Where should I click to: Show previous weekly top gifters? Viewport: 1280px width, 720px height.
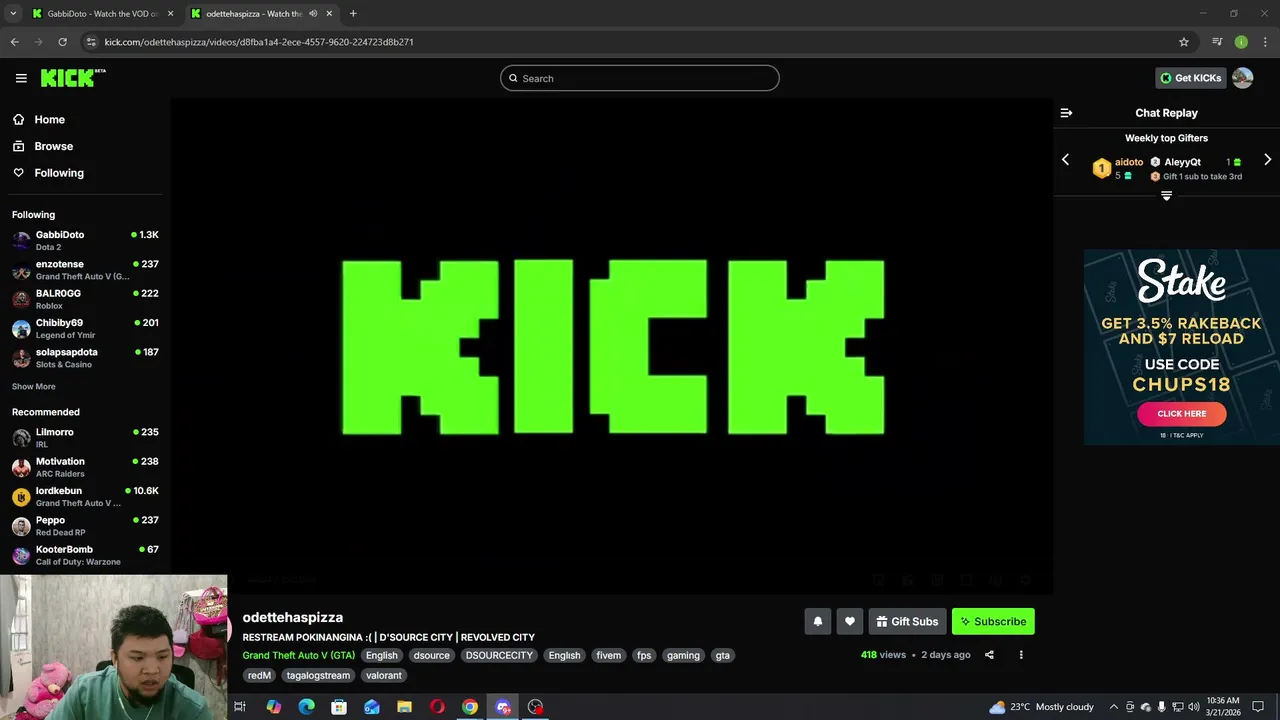1065,160
